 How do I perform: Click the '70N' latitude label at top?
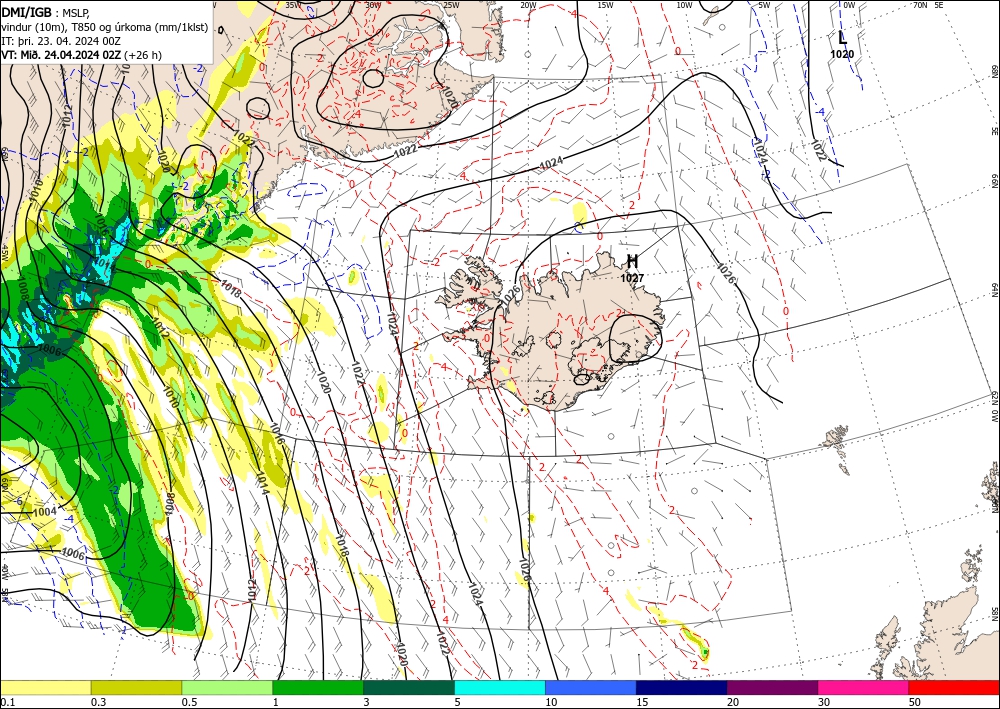pos(920,5)
